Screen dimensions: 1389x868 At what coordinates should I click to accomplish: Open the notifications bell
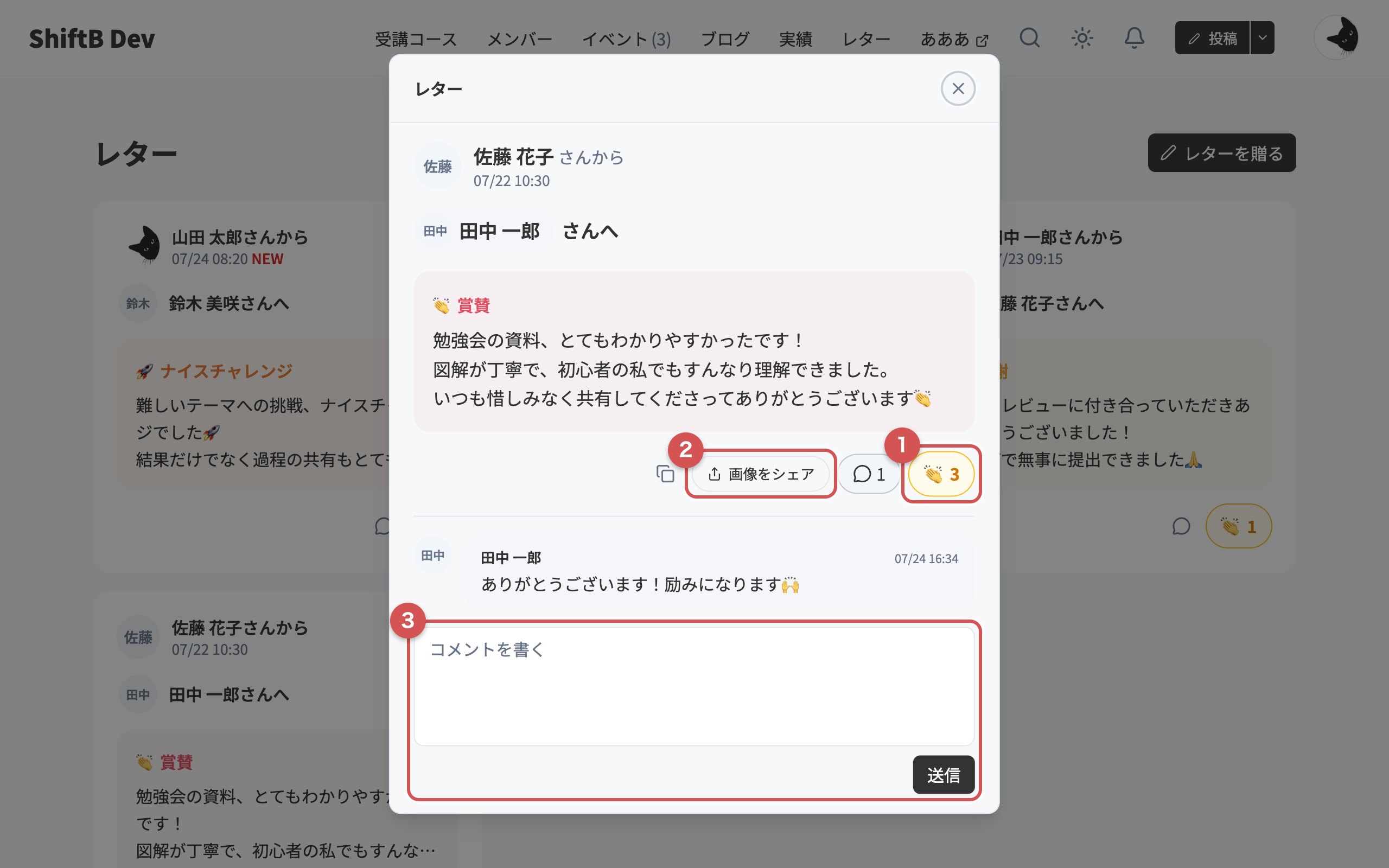1134,38
